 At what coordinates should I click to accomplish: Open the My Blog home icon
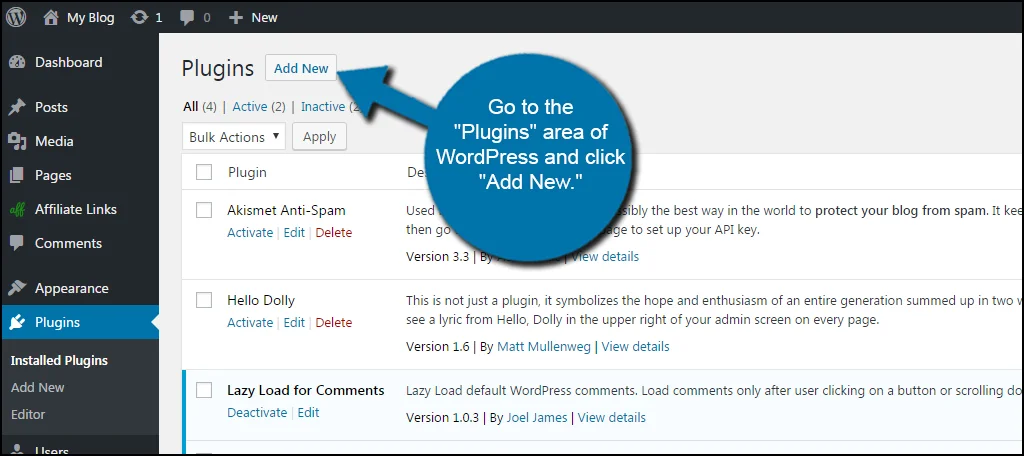(x=51, y=18)
